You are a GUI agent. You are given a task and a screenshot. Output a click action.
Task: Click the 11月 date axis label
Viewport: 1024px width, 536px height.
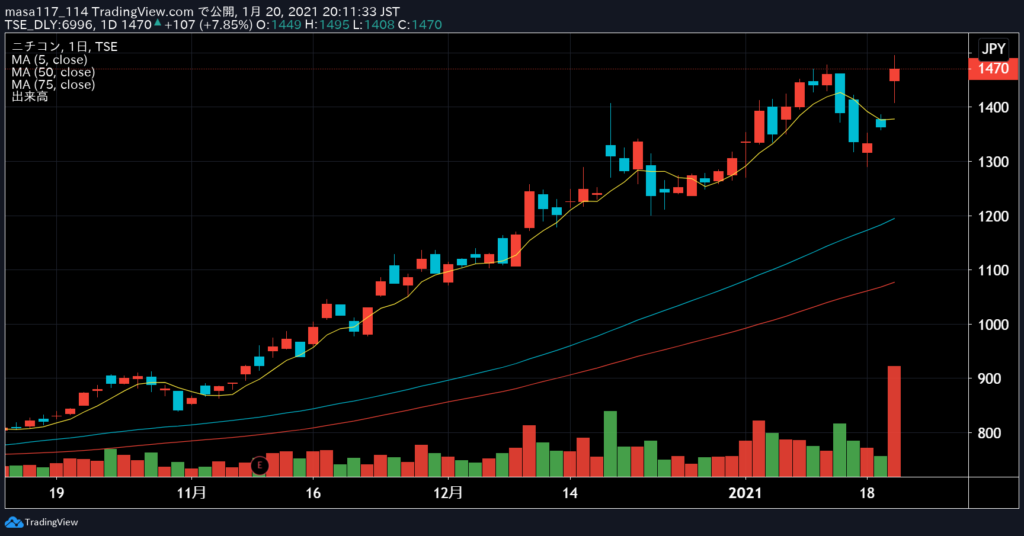(191, 492)
